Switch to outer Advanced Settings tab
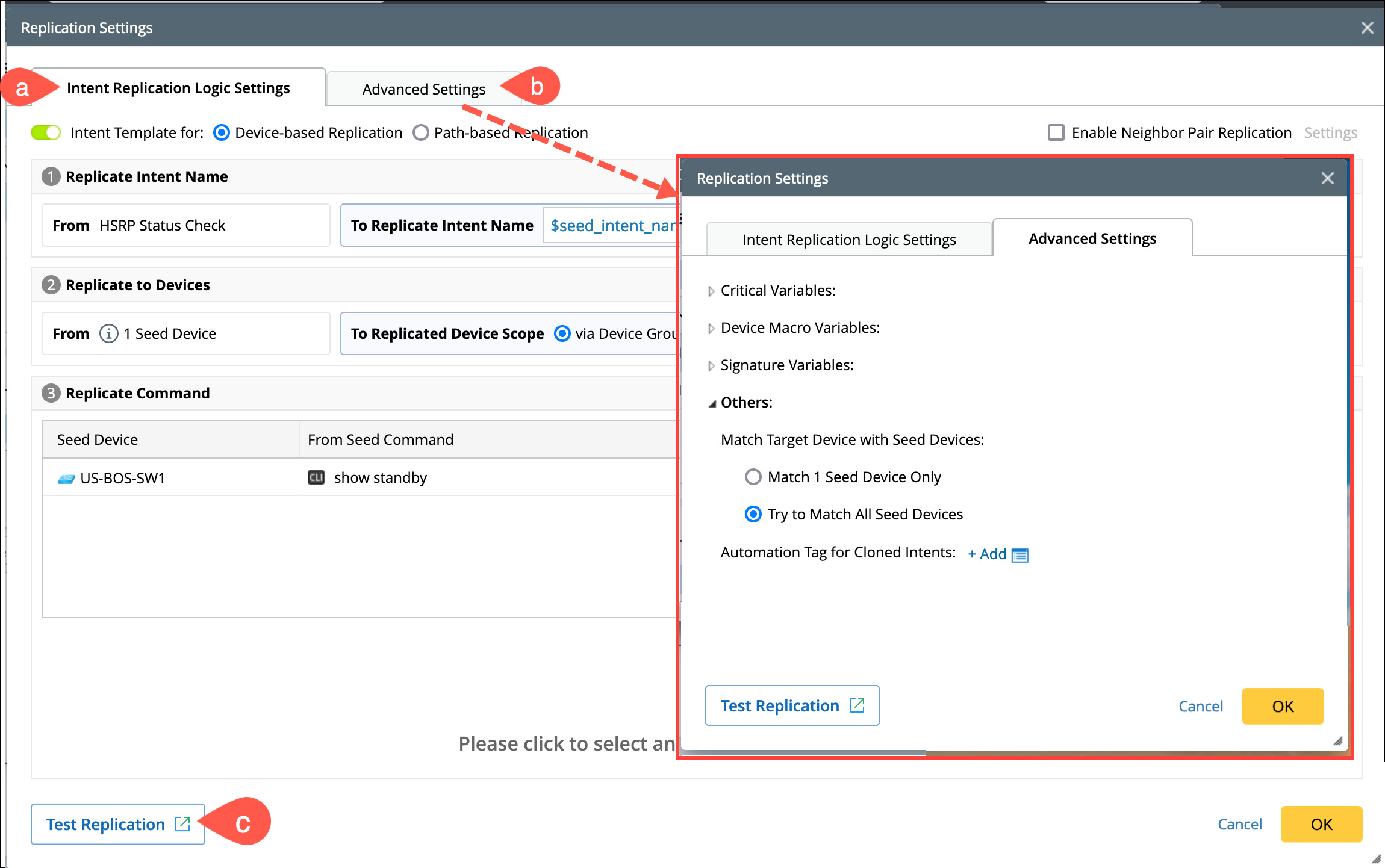Viewport: 1385px width, 868px height. (x=423, y=89)
